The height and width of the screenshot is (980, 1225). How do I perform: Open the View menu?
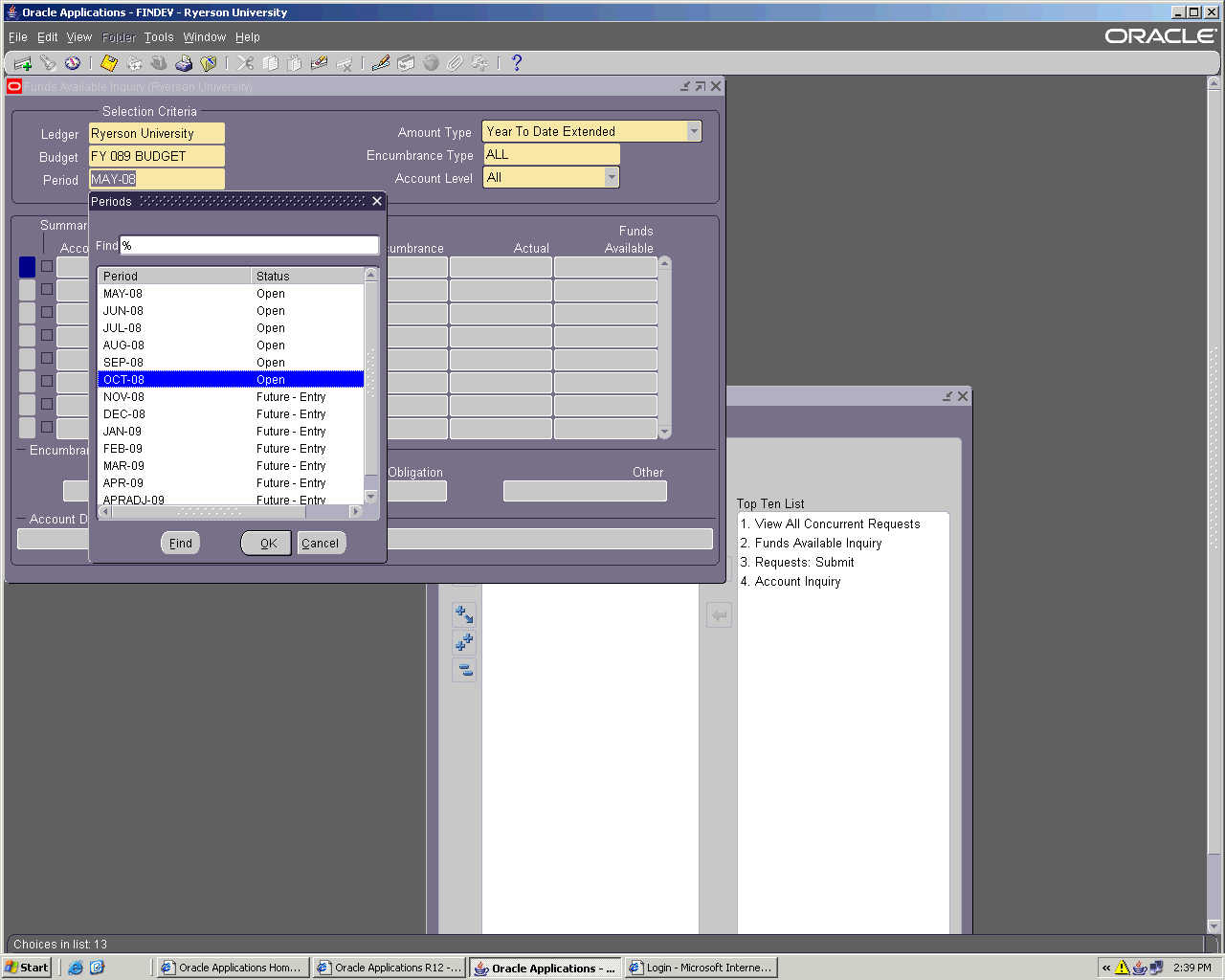coord(78,37)
